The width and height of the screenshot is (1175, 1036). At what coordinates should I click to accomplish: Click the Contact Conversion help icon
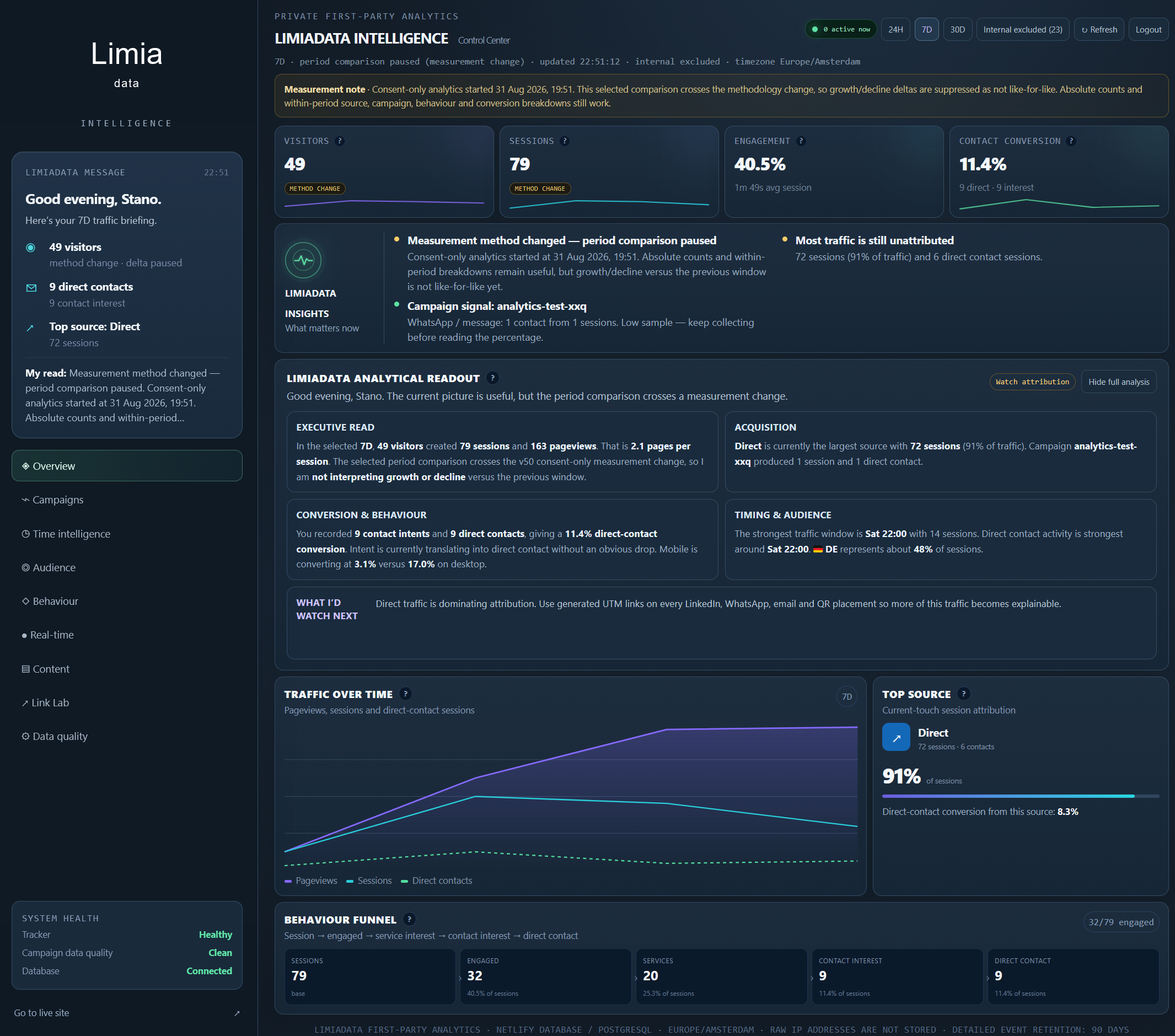[1071, 141]
